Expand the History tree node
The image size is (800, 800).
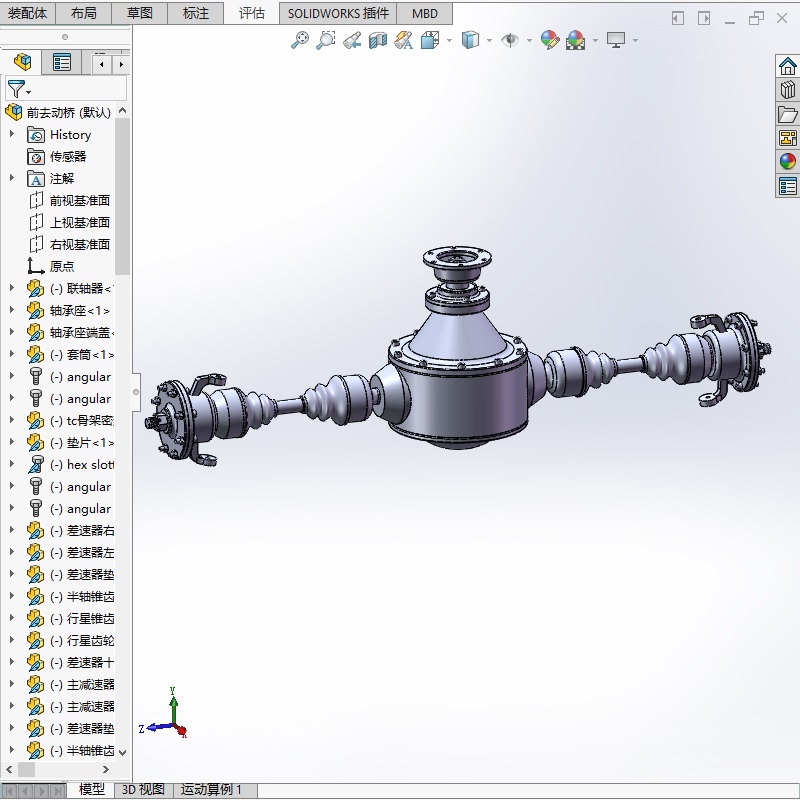pos(12,134)
